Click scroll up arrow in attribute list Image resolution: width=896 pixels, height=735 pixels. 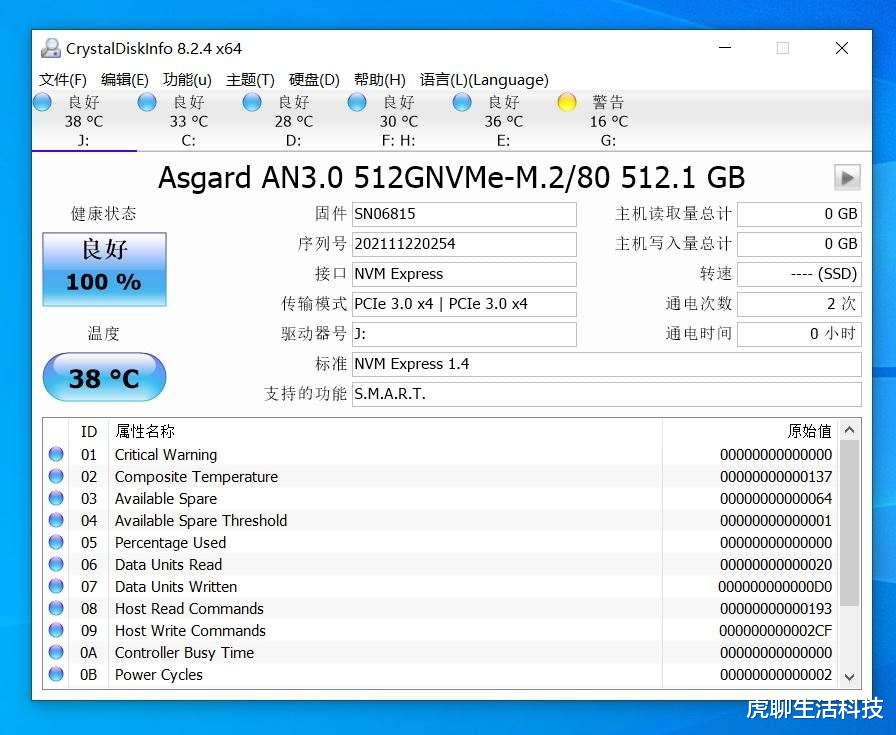pyautogui.click(x=849, y=430)
